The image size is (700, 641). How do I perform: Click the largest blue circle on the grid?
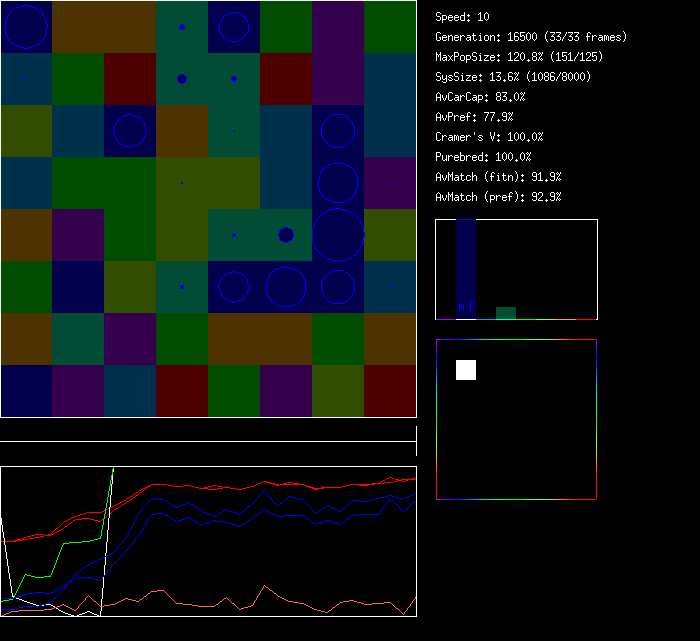point(338,235)
